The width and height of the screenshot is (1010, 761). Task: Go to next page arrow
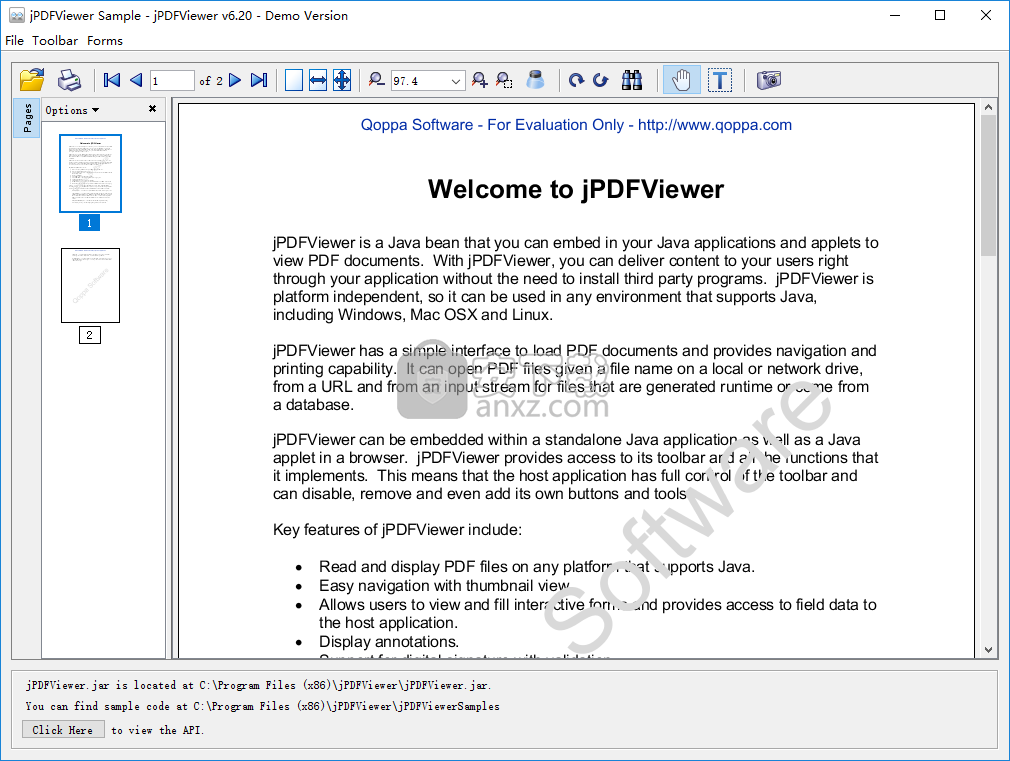coord(235,81)
